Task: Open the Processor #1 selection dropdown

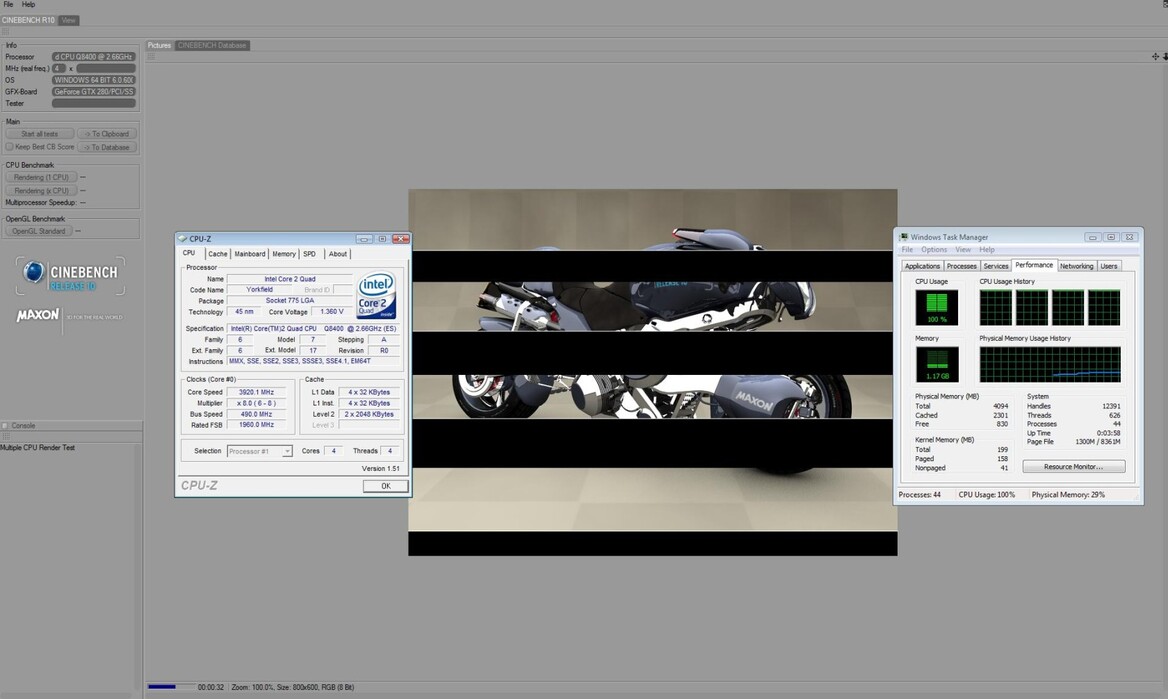Action: (x=259, y=452)
